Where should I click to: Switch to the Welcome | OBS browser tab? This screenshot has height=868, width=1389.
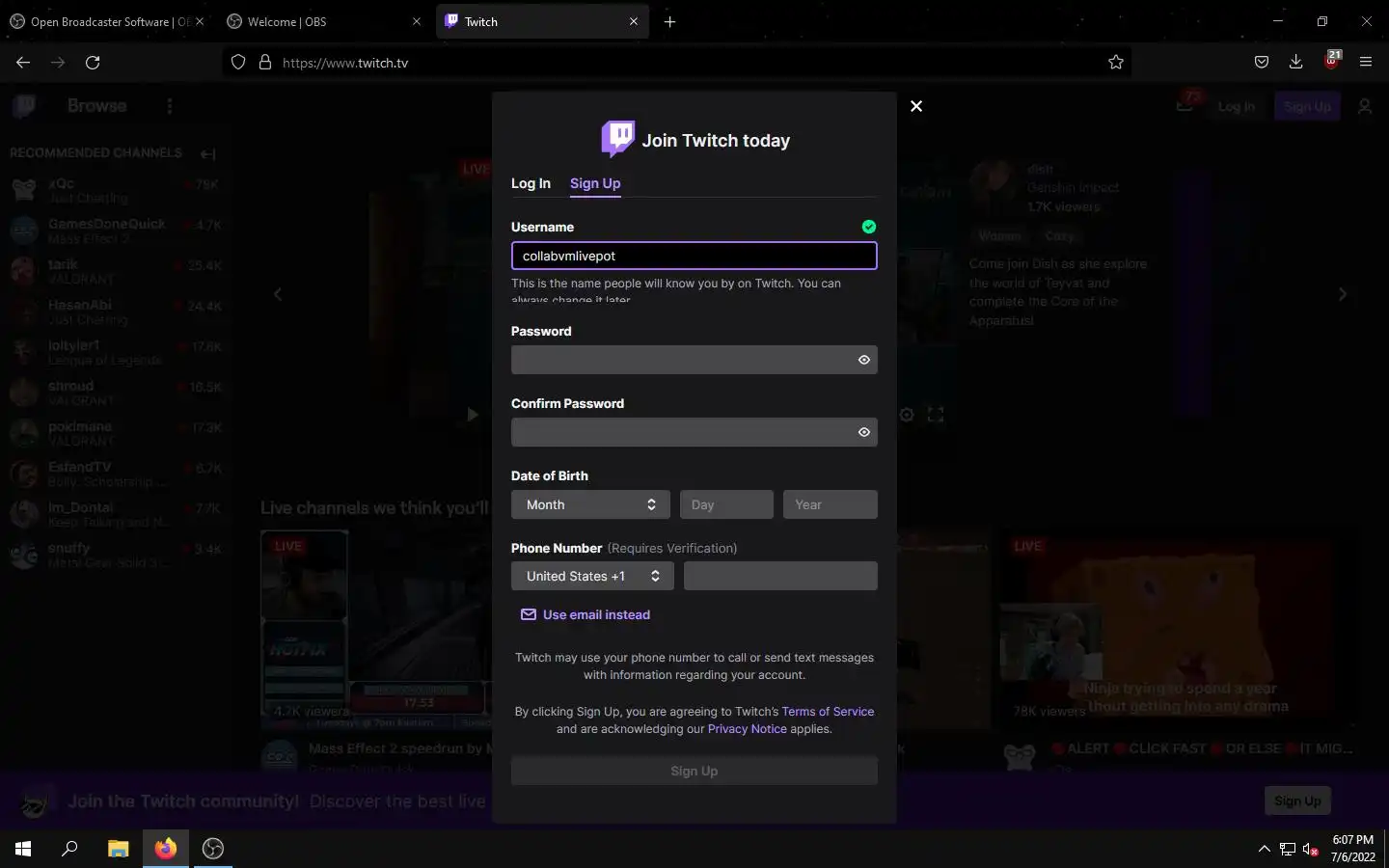pos(323,21)
